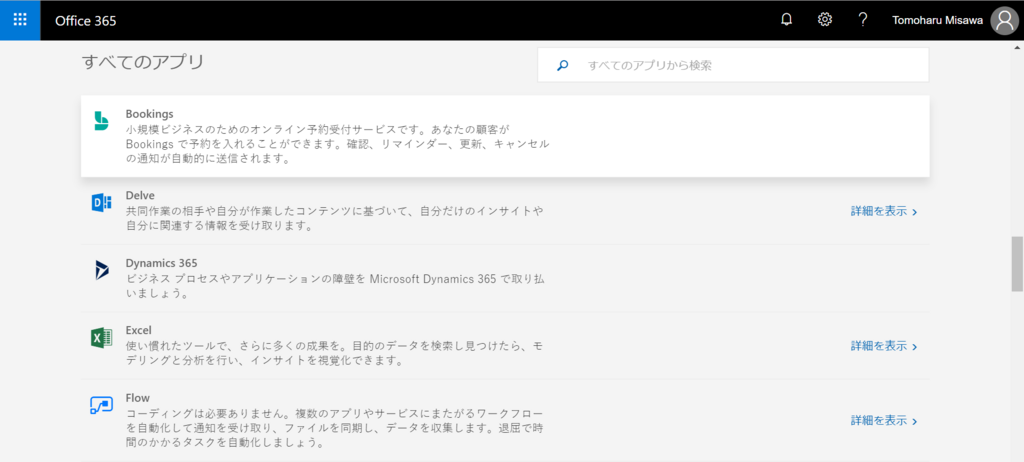Open the app launcher waffle icon
1024x462 pixels.
pyautogui.click(x=20, y=20)
